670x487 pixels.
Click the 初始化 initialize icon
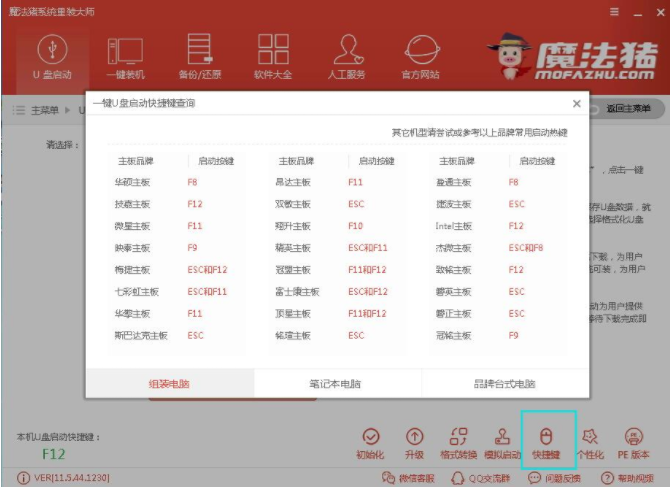(371, 442)
